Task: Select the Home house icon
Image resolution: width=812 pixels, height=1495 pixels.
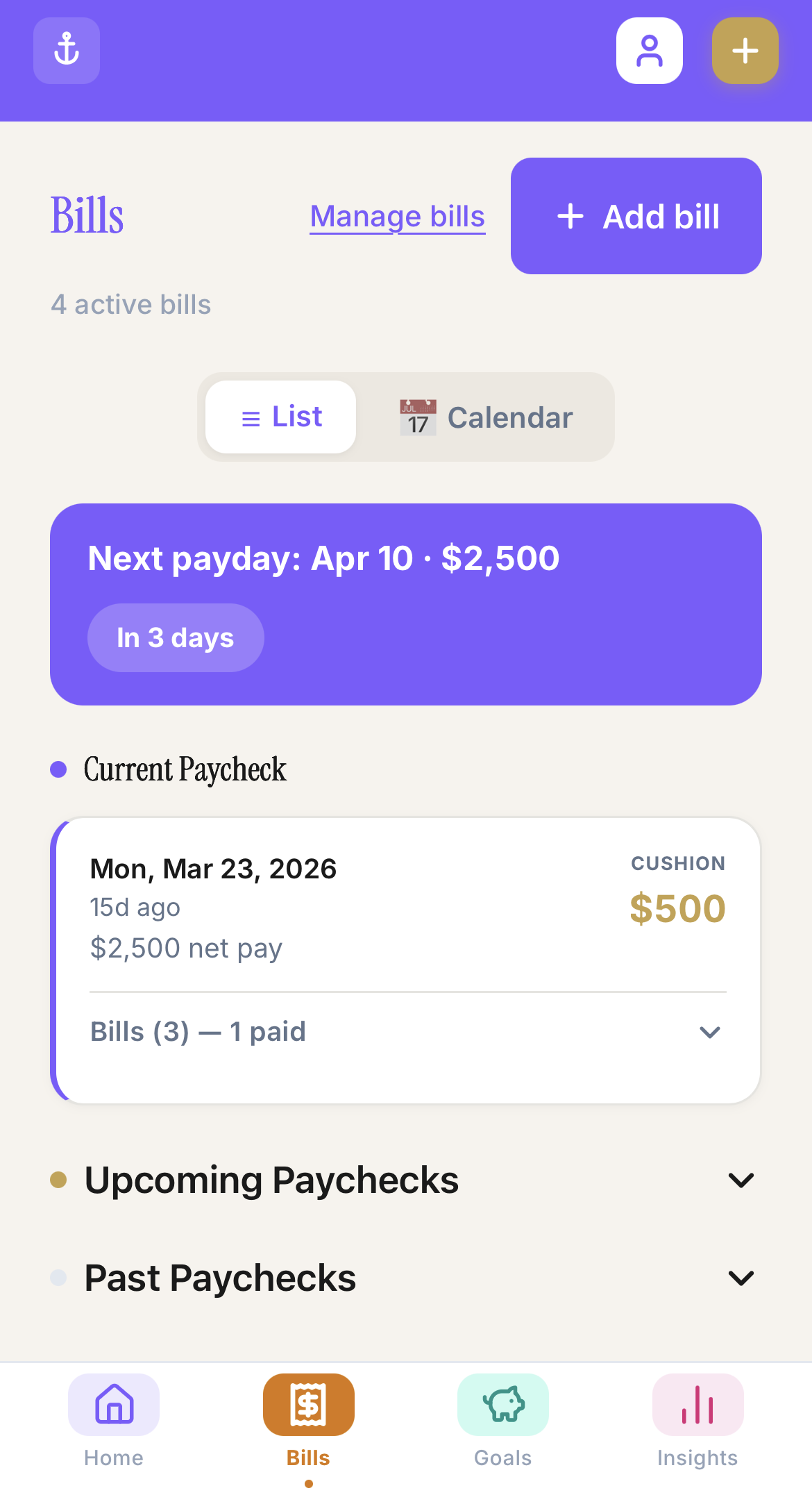Action: coord(113,1404)
